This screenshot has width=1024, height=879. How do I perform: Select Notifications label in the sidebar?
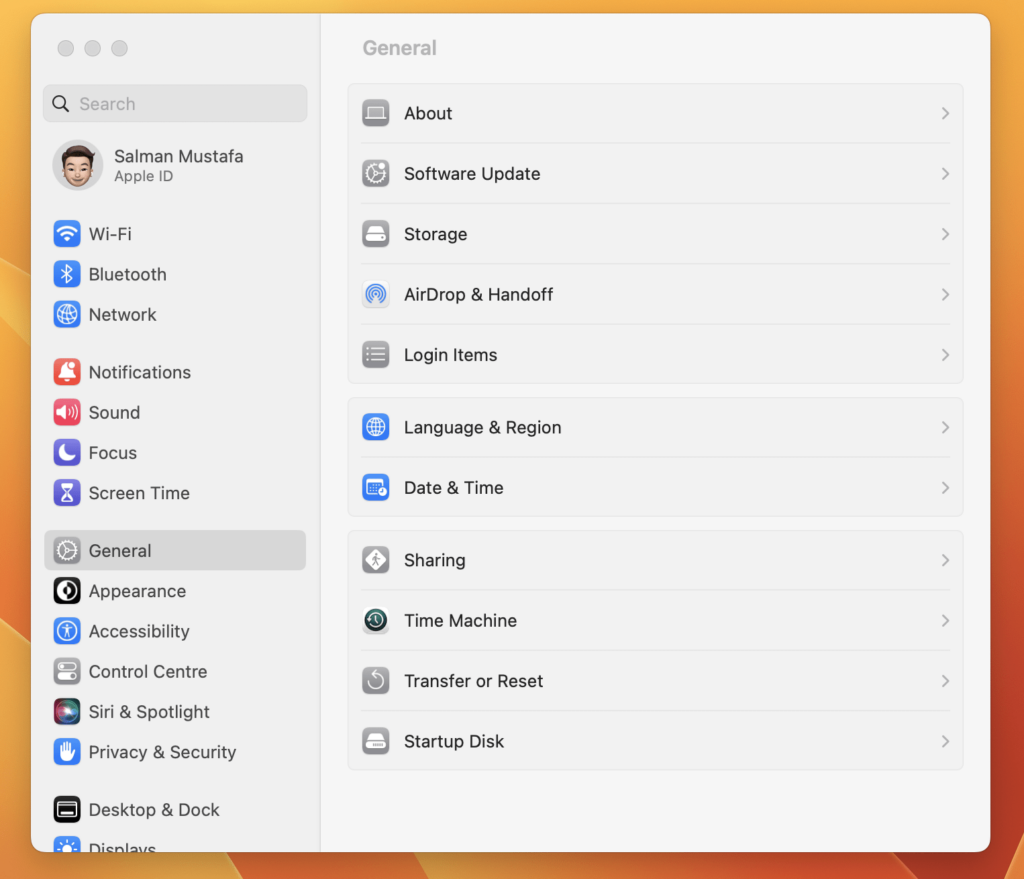click(140, 372)
